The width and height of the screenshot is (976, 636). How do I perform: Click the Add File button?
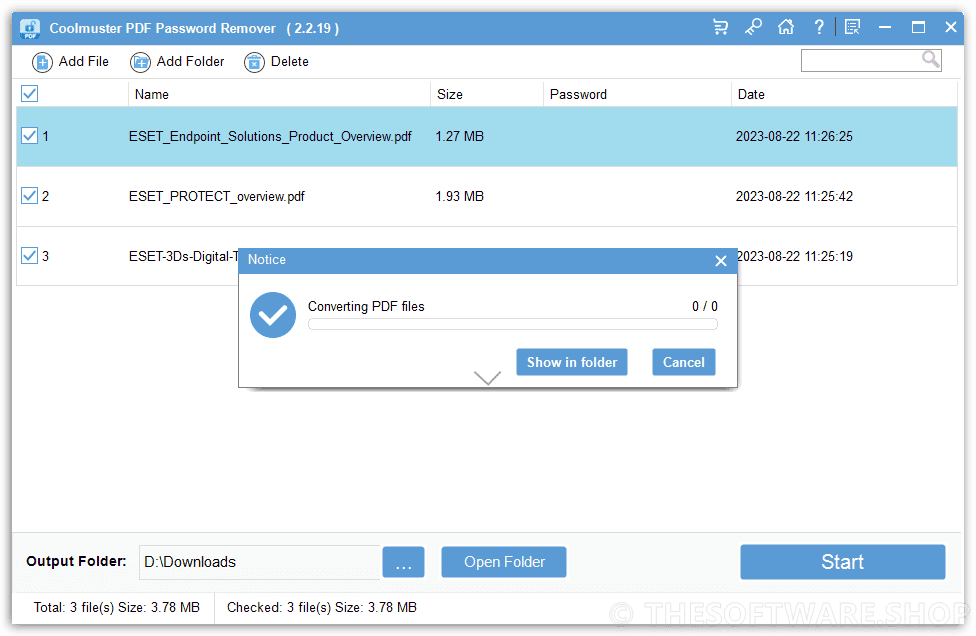pyautogui.click(x=70, y=62)
